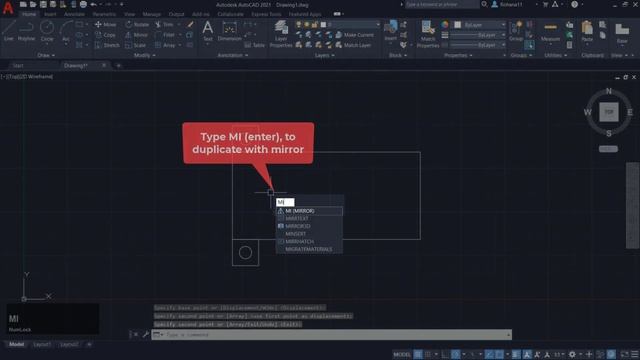Toggle clean screen icon in status bar
The image size is (640, 360).
click(x=624, y=354)
